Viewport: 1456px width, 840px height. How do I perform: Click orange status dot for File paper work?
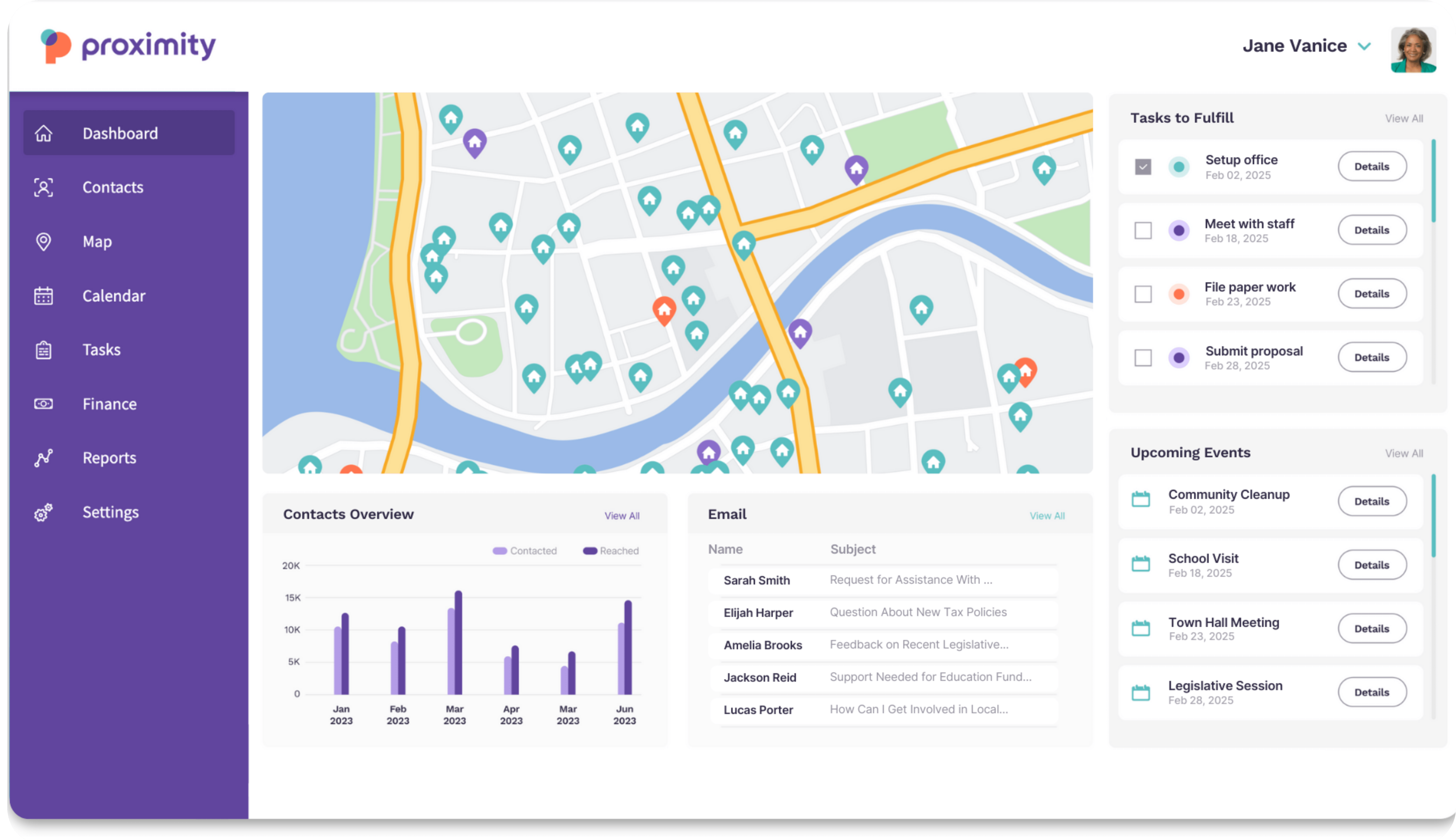(1179, 294)
